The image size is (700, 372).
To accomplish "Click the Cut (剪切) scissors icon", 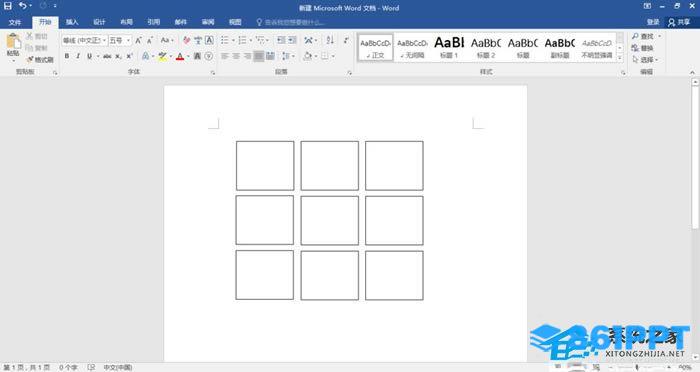I will [x=29, y=36].
